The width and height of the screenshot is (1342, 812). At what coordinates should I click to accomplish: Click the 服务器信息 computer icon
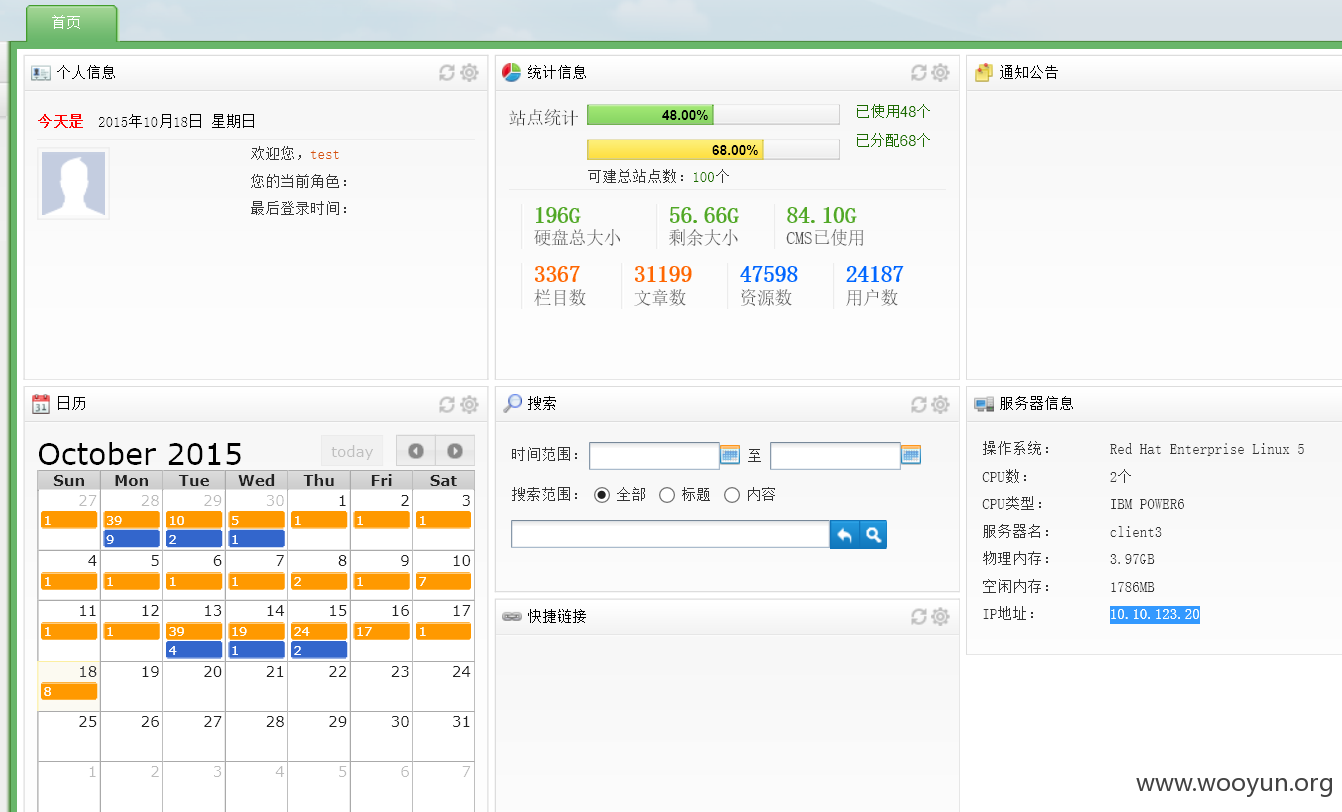pyautogui.click(x=984, y=404)
